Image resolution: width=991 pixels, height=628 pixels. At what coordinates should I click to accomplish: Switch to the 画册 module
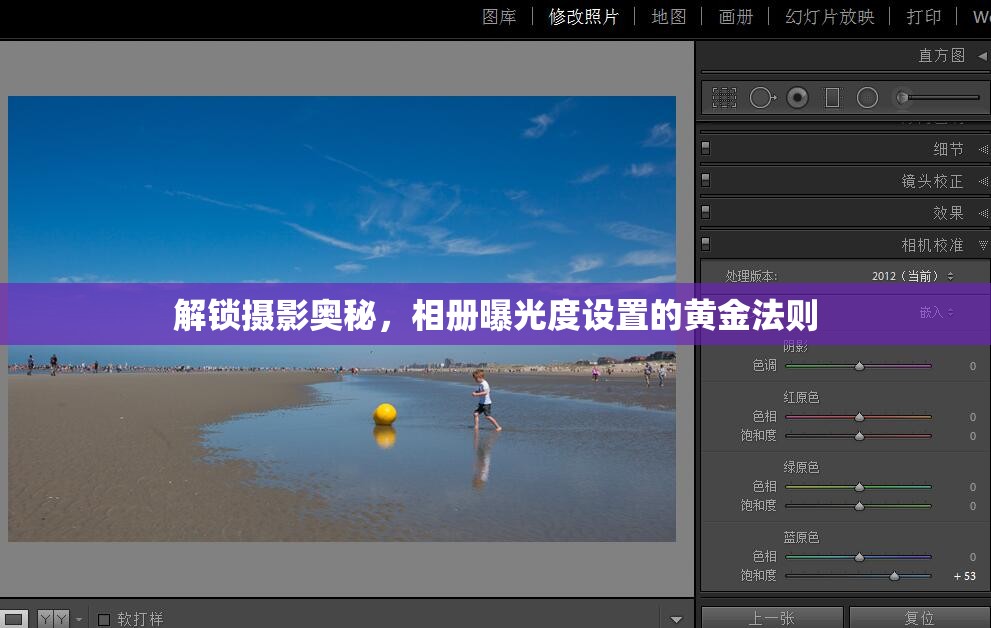(x=736, y=16)
